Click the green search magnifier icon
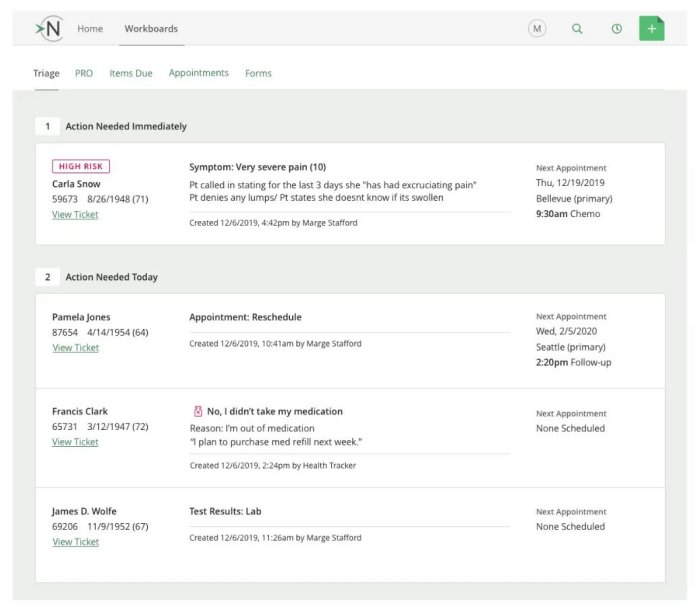Screen dimensions: 700x612 [577, 29]
